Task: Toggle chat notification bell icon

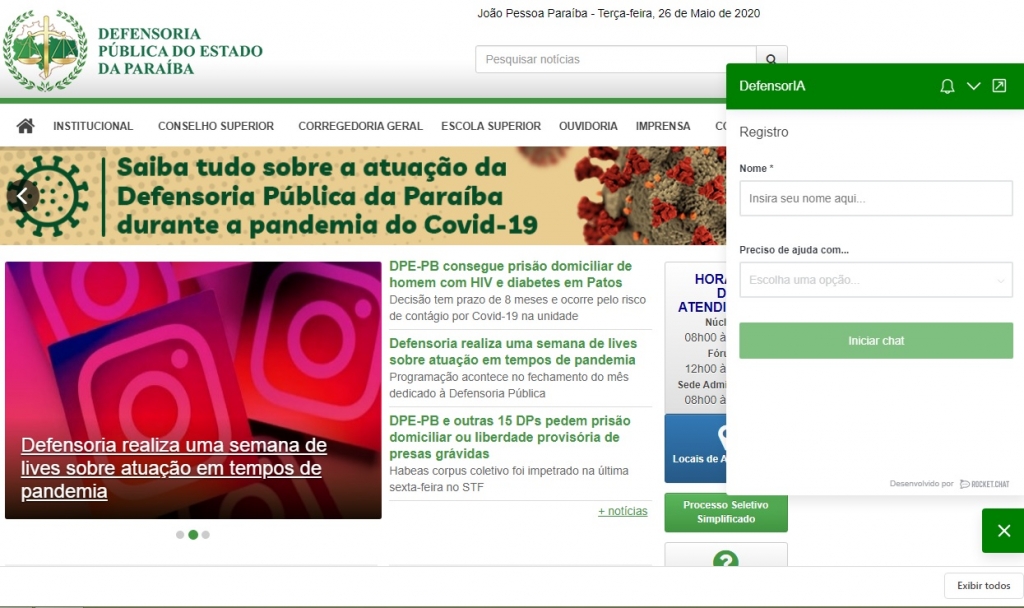Action: (947, 86)
